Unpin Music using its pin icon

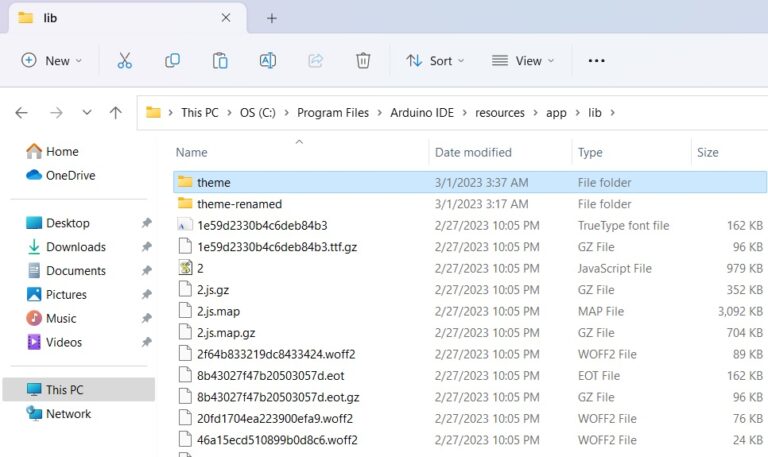click(146, 318)
